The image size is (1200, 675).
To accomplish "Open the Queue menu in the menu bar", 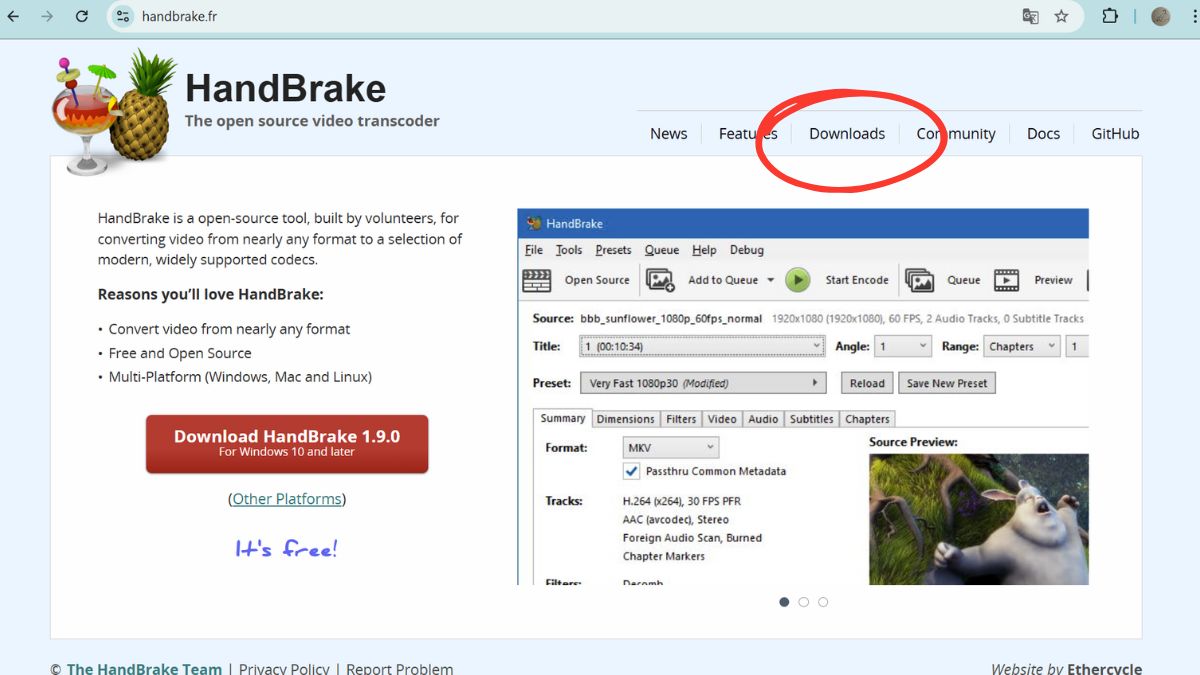I will (662, 250).
